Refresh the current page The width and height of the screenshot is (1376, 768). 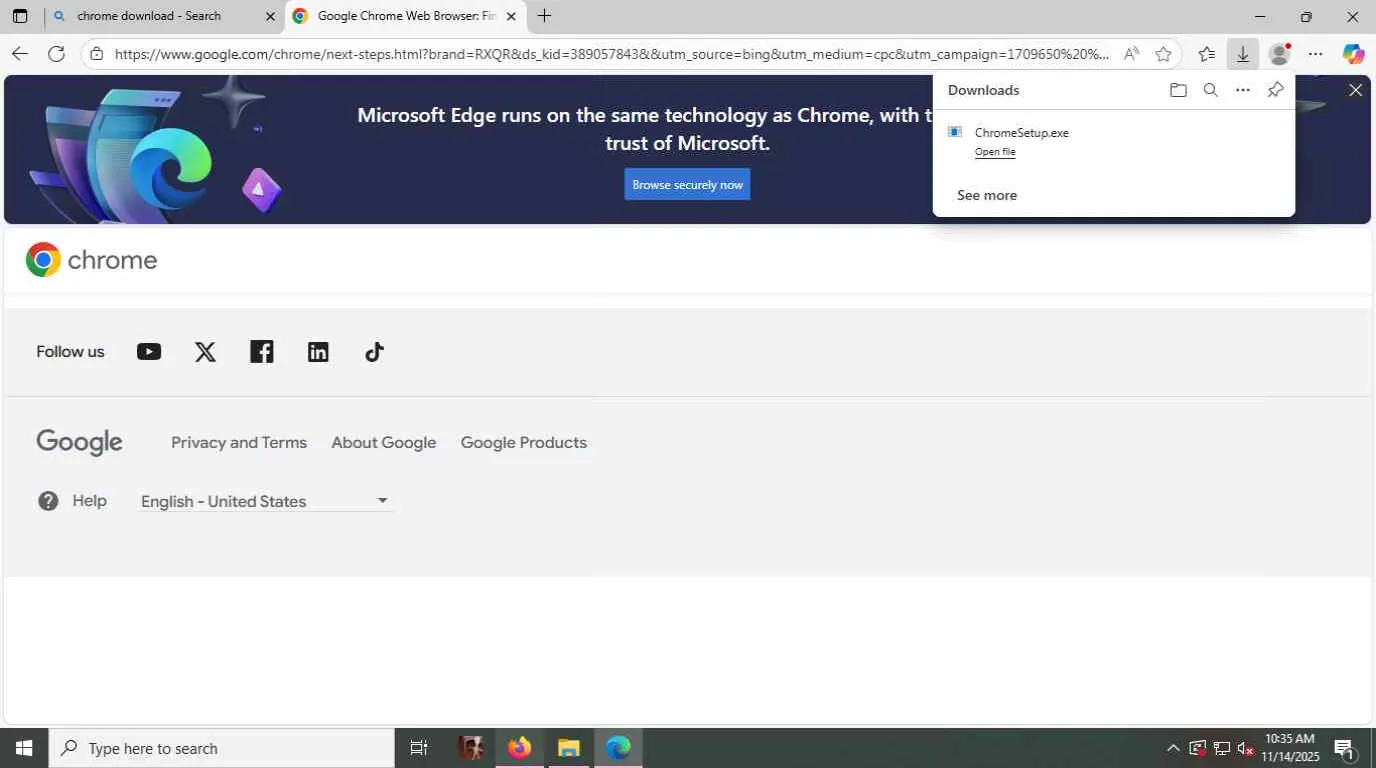click(x=56, y=54)
